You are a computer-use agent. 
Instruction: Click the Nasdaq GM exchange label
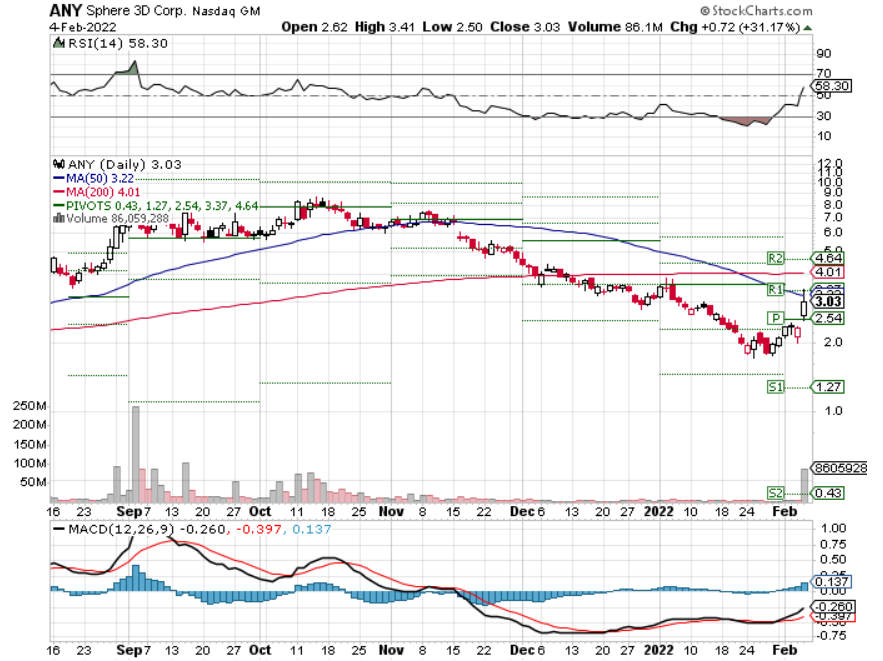(x=226, y=11)
